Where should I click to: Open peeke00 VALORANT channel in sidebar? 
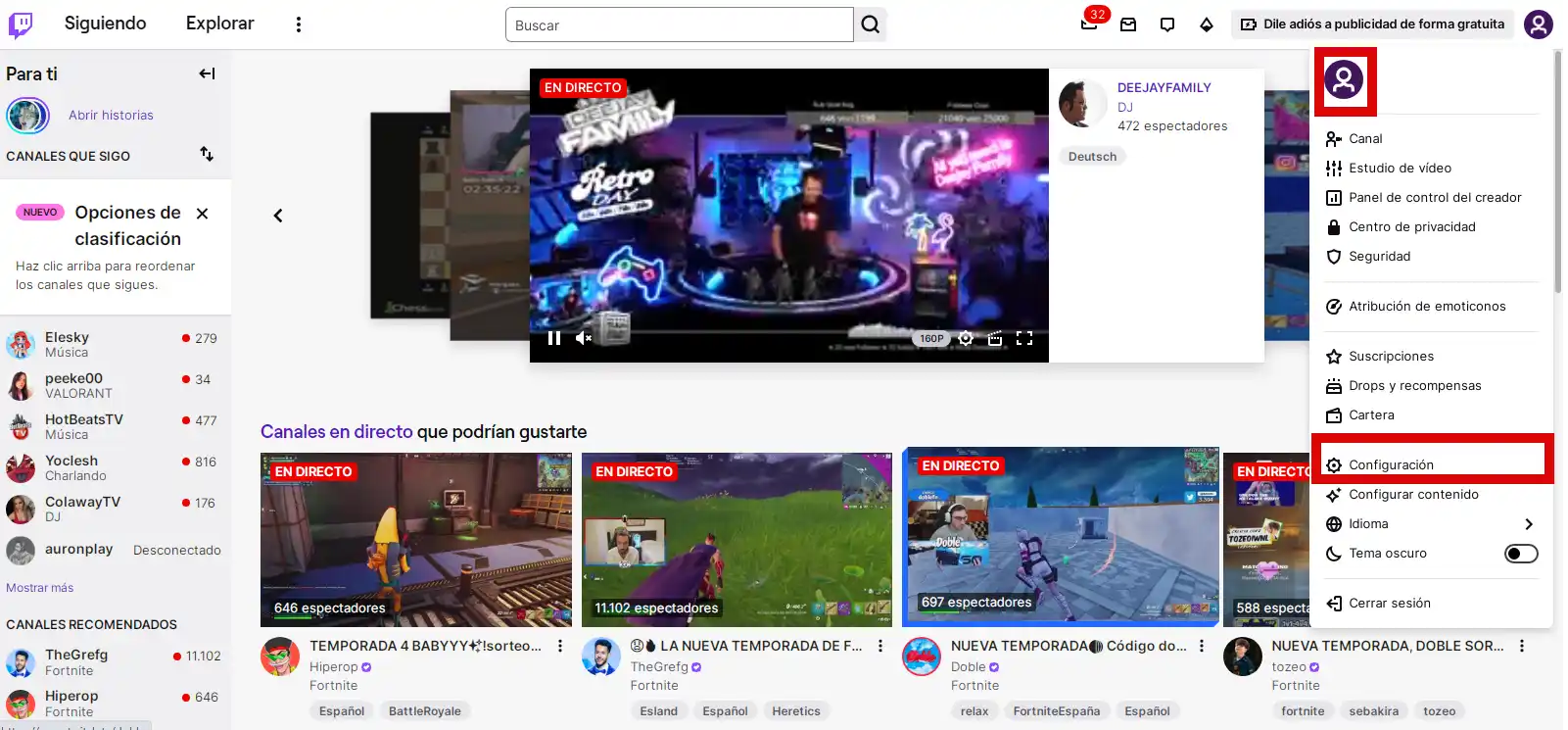pos(116,385)
